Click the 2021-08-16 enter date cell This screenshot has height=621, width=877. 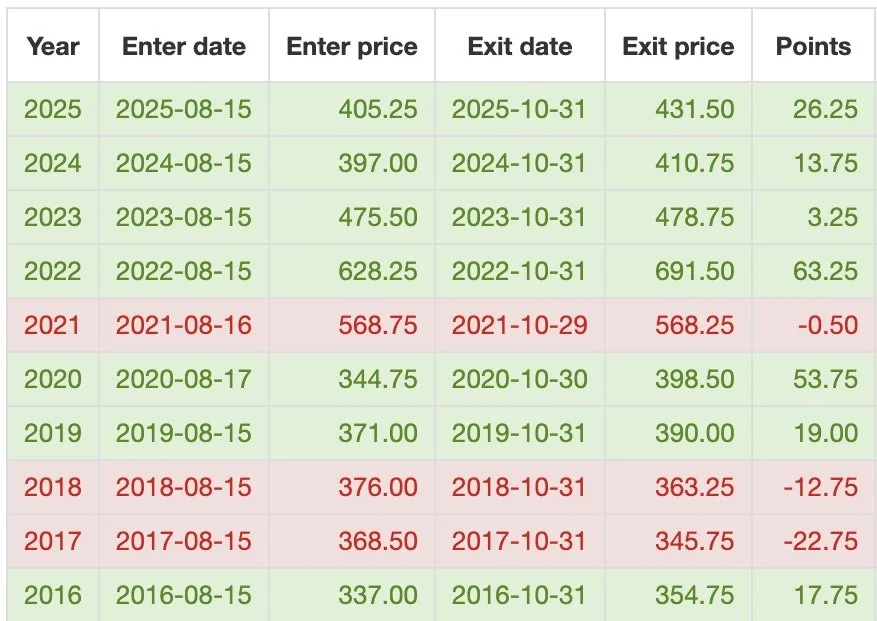[184, 325]
